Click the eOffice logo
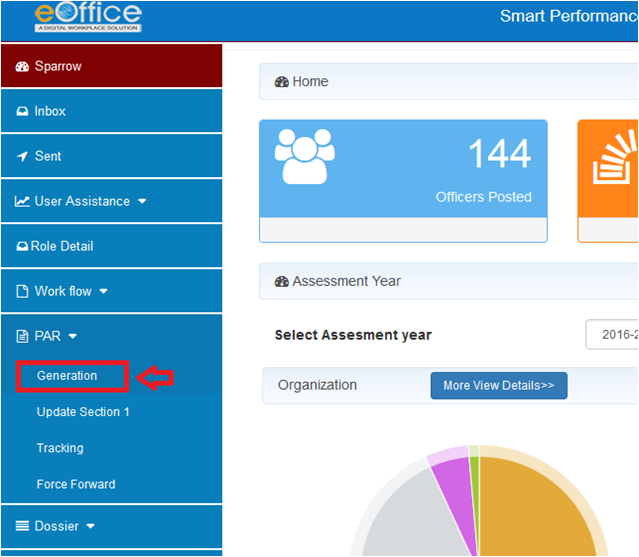 pos(88,17)
